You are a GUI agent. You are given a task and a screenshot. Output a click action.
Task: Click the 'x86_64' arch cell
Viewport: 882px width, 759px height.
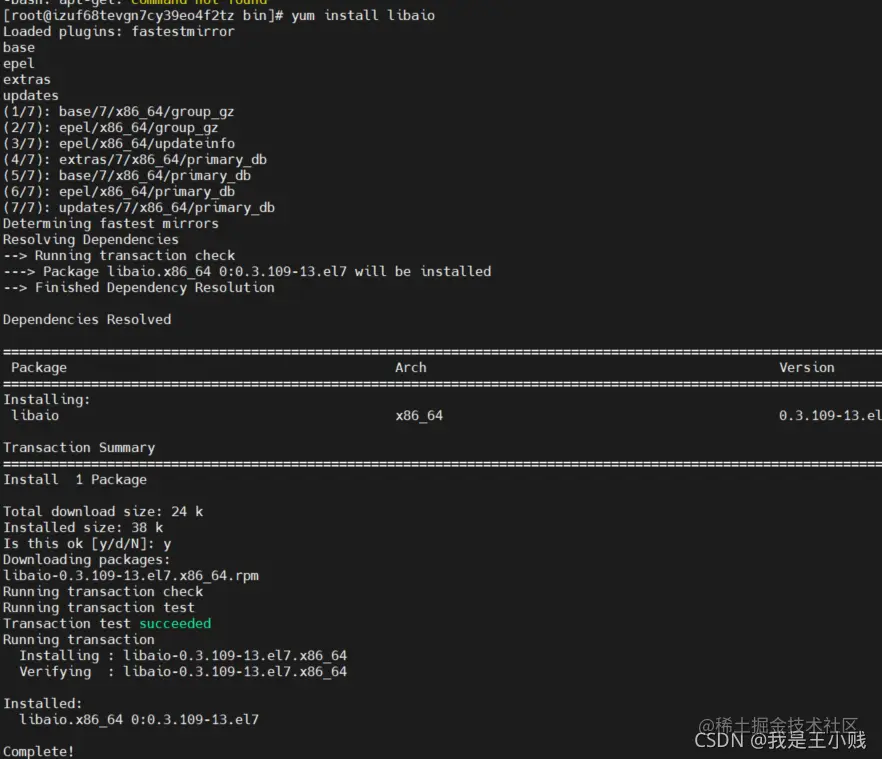(418, 416)
